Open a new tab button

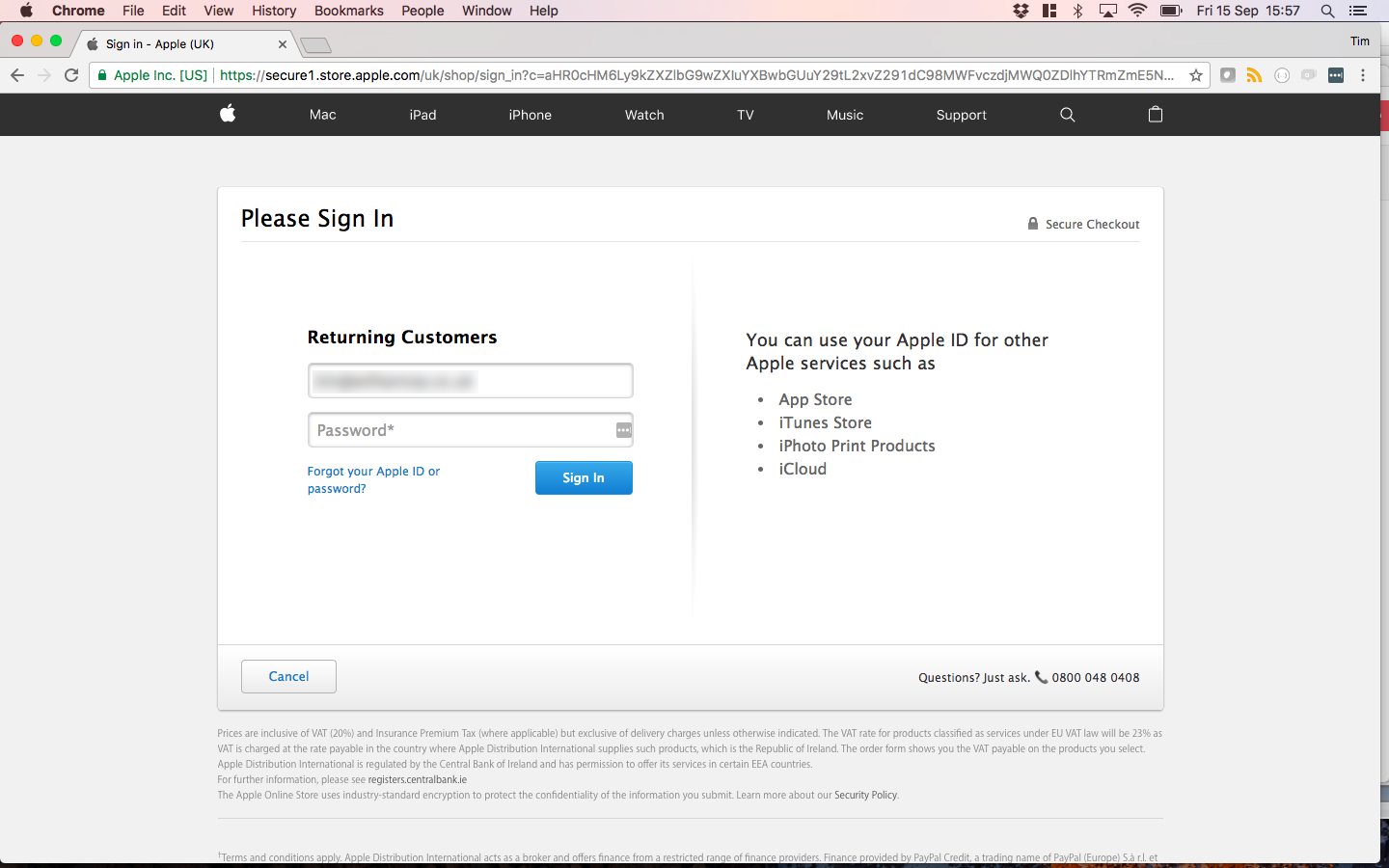[x=315, y=45]
